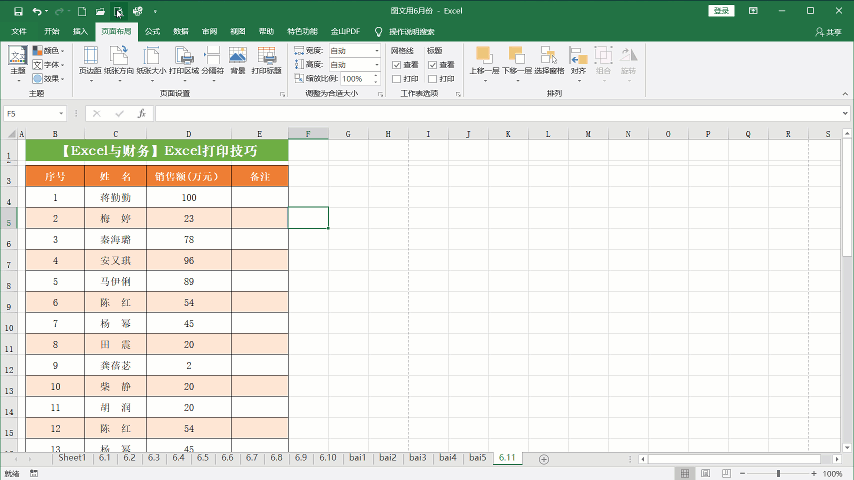
Task: Click the zoom in plus button
Action: click(x=814, y=473)
